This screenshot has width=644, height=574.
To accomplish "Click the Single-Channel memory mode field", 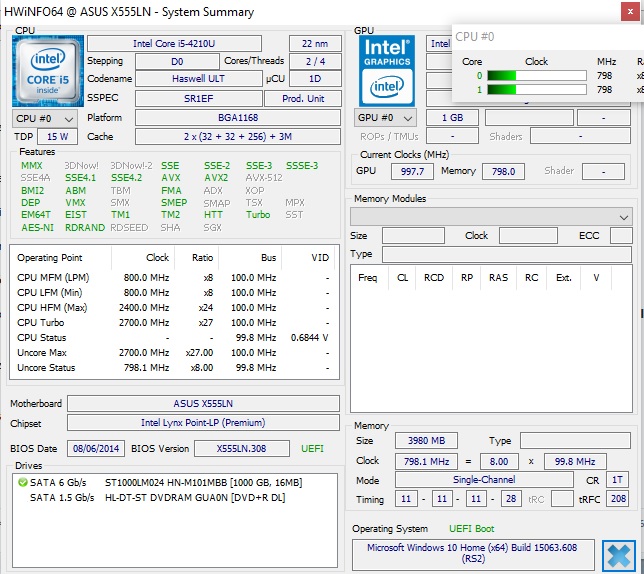I will tap(484, 480).
